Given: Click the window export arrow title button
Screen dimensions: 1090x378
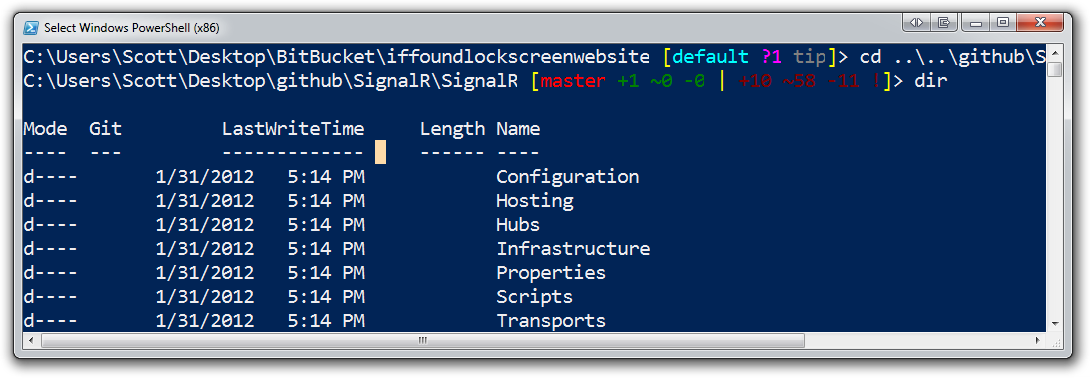Looking at the screenshot, I should click(943, 22).
